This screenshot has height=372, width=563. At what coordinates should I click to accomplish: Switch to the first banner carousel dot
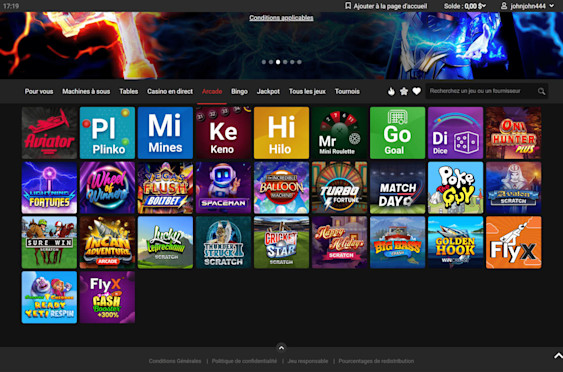click(x=264, y=62)
